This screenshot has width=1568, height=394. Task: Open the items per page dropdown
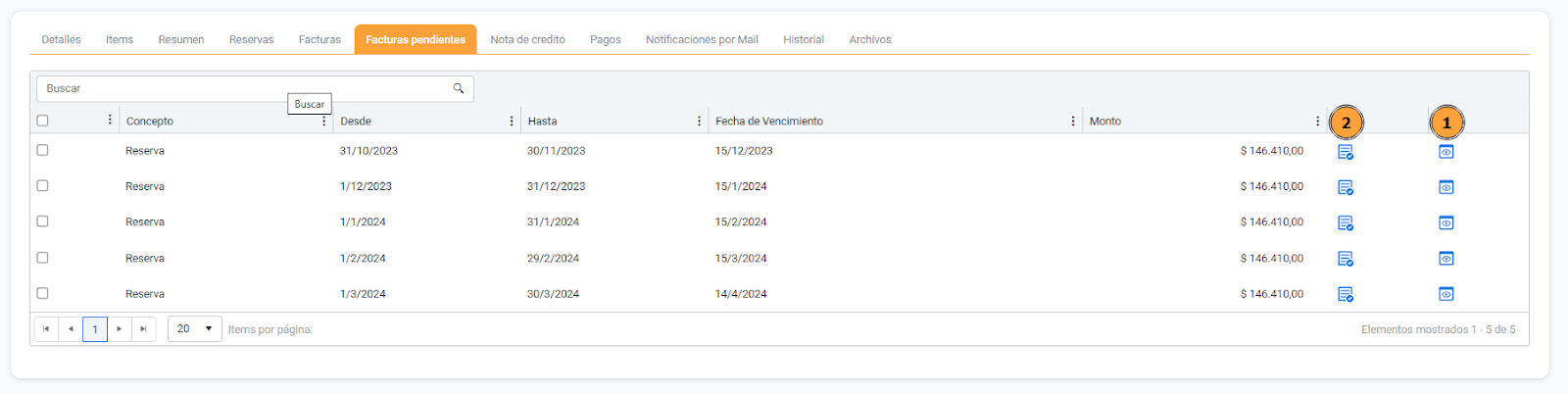[195, 329]
